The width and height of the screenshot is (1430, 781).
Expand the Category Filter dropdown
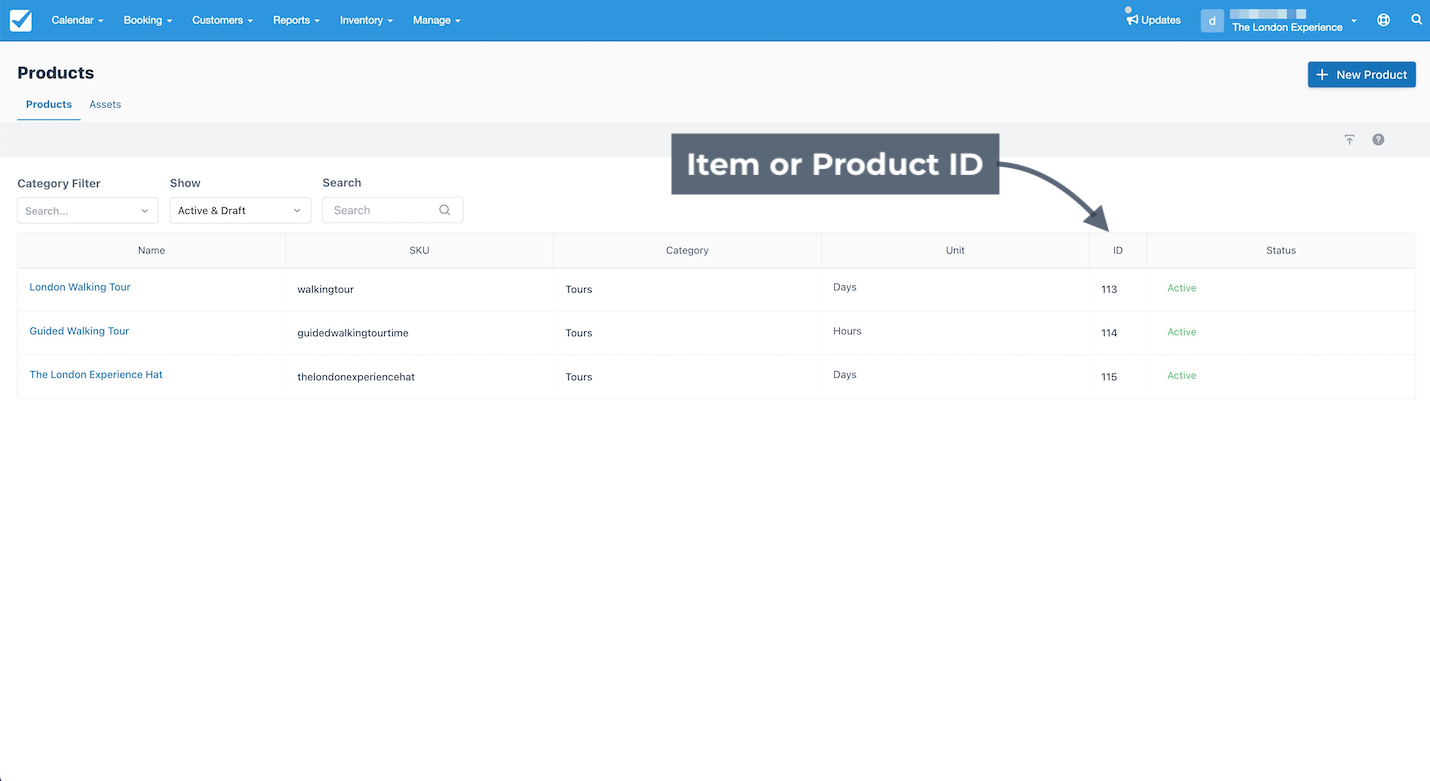(x=88, y=210)
